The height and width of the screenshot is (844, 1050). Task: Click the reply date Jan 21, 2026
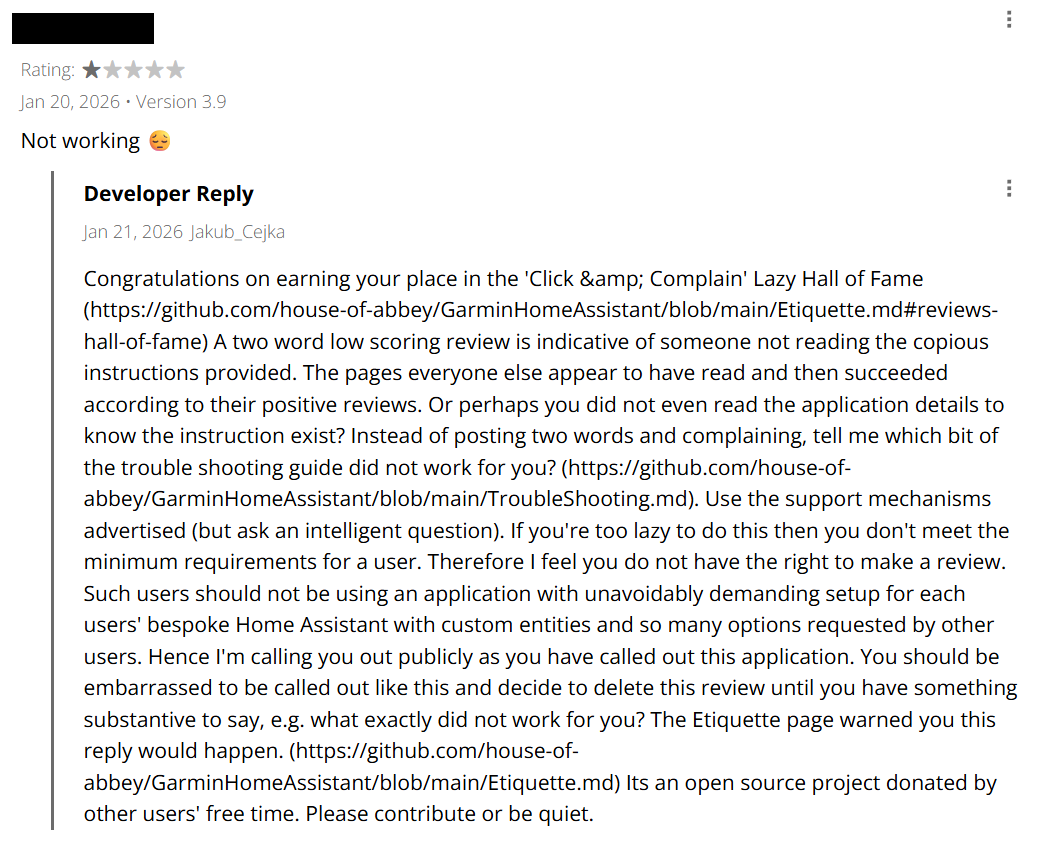tap(133, 232)
